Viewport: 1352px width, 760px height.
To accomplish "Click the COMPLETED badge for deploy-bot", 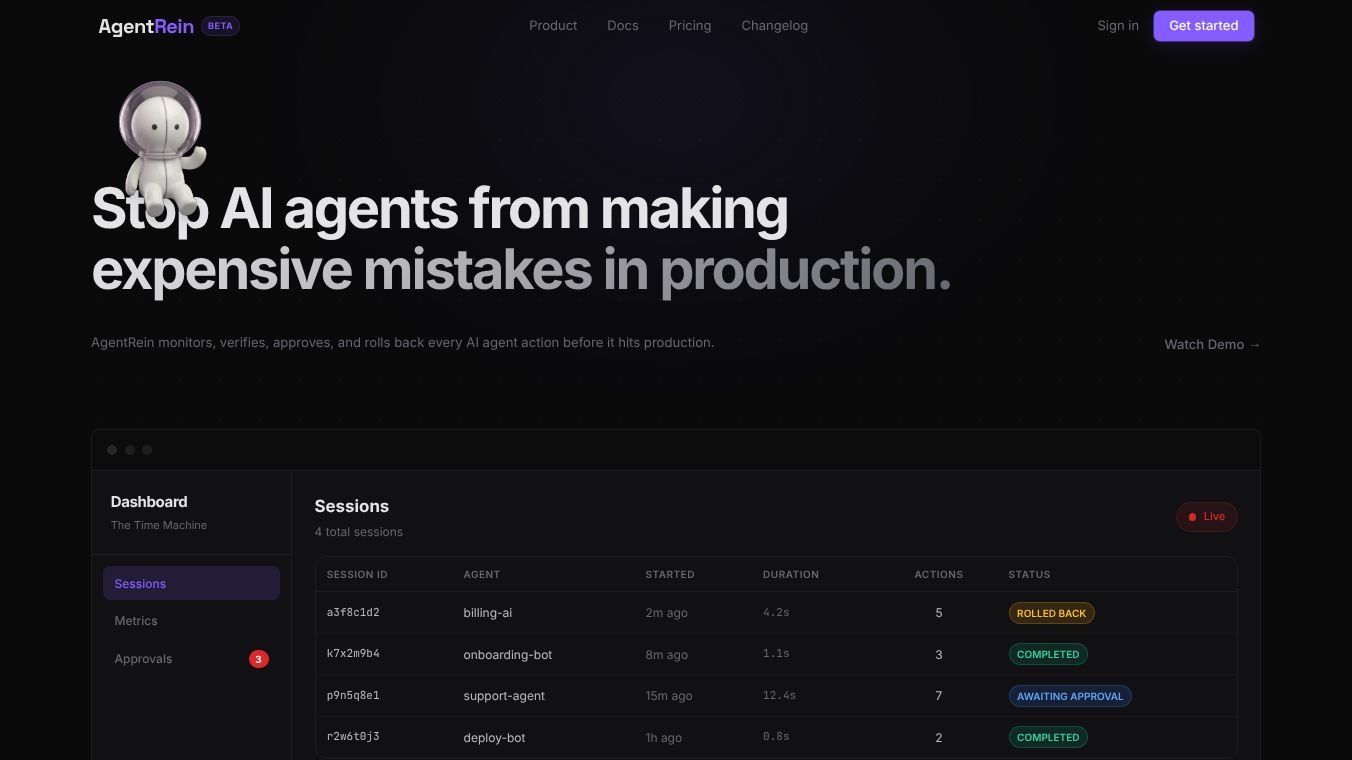I will point(1048,737).
